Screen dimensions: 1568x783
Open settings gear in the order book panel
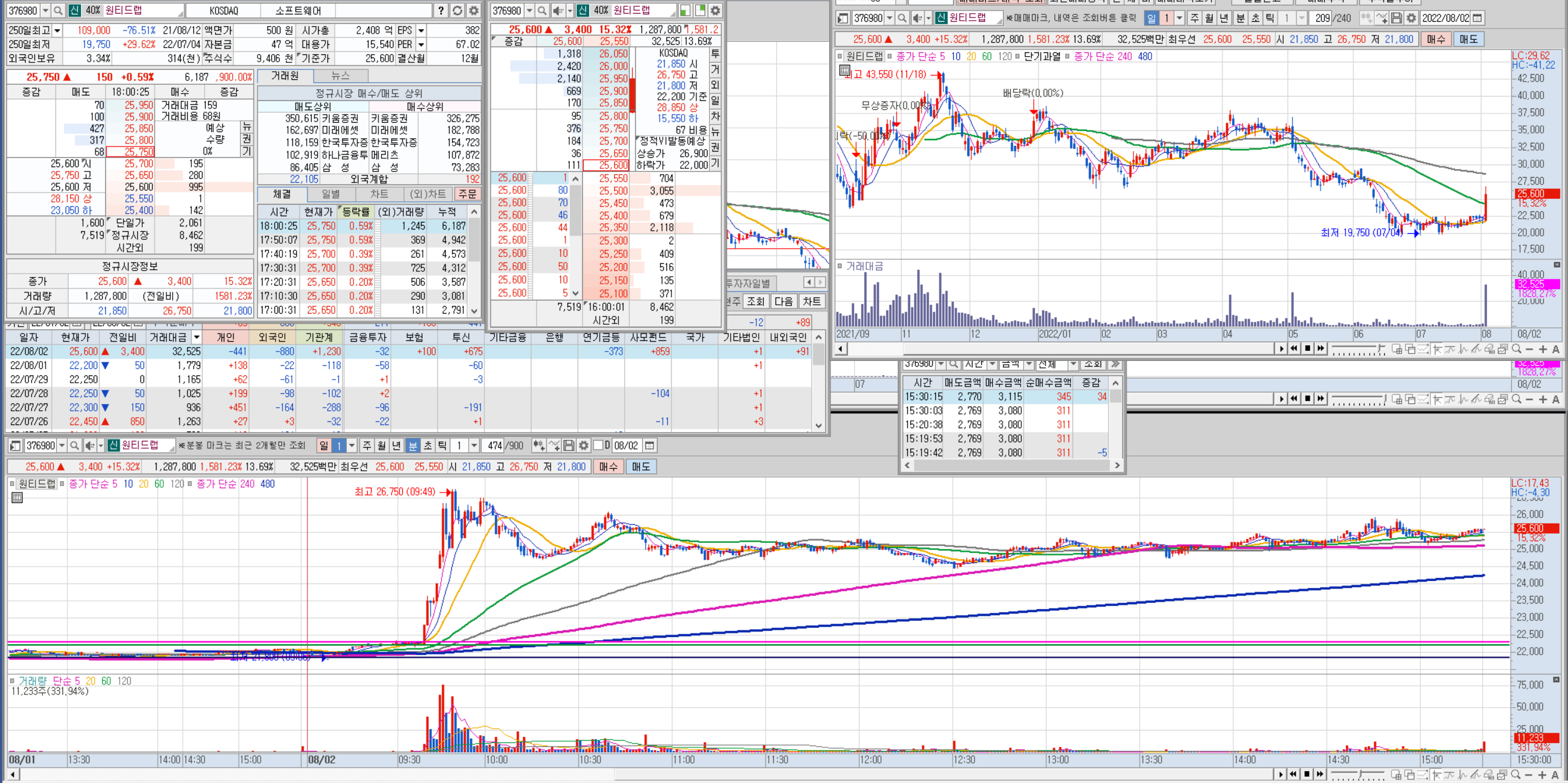tap(715, 11)
